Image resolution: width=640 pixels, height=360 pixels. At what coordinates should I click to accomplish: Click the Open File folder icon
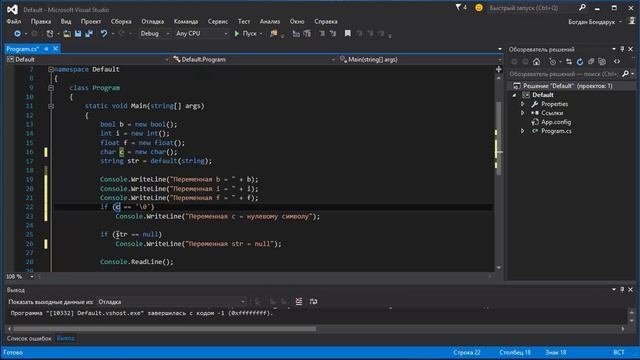(x=67, y=33)
